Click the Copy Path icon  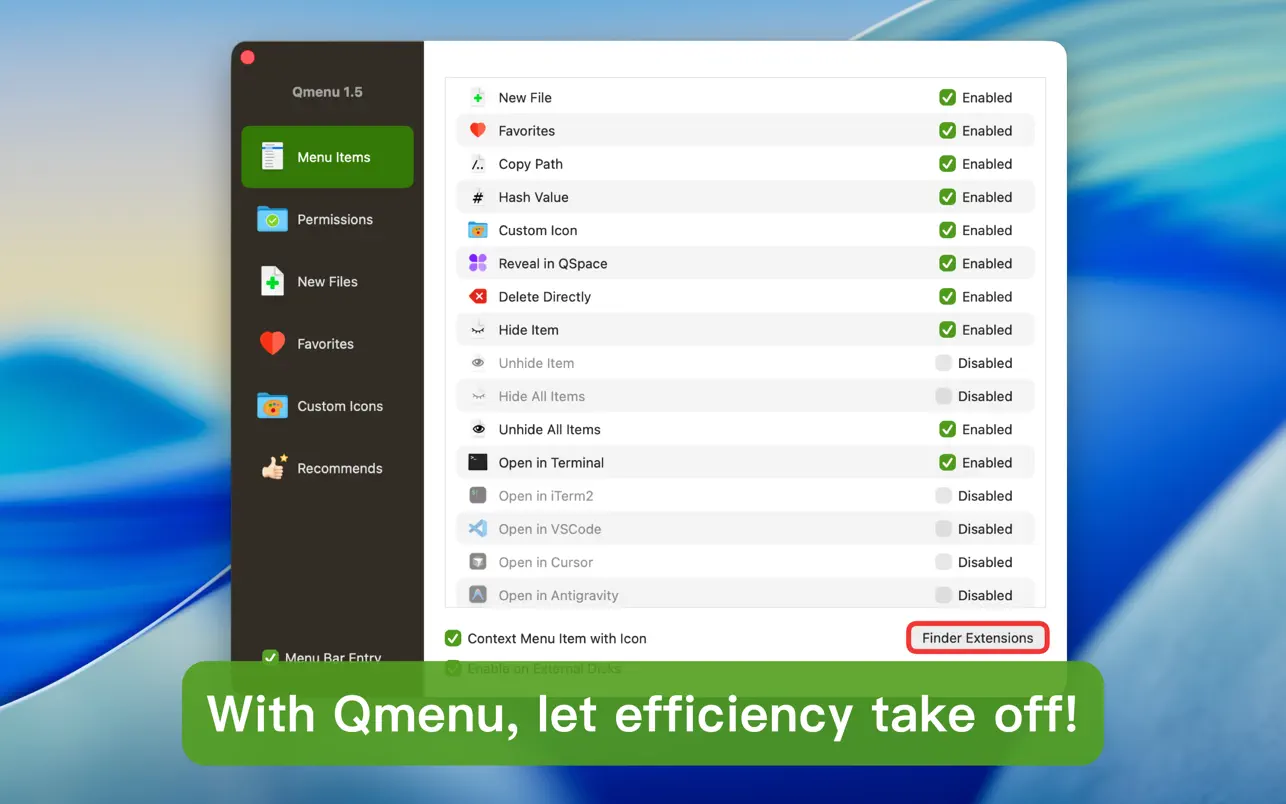(x=478, y=163)
